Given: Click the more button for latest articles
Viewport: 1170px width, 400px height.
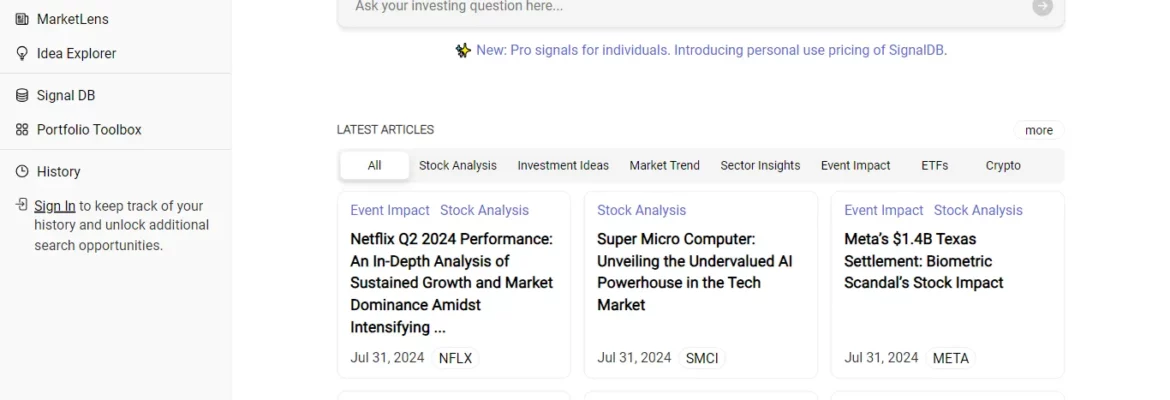Looking at the screenshot, I should pos(1039,131).
